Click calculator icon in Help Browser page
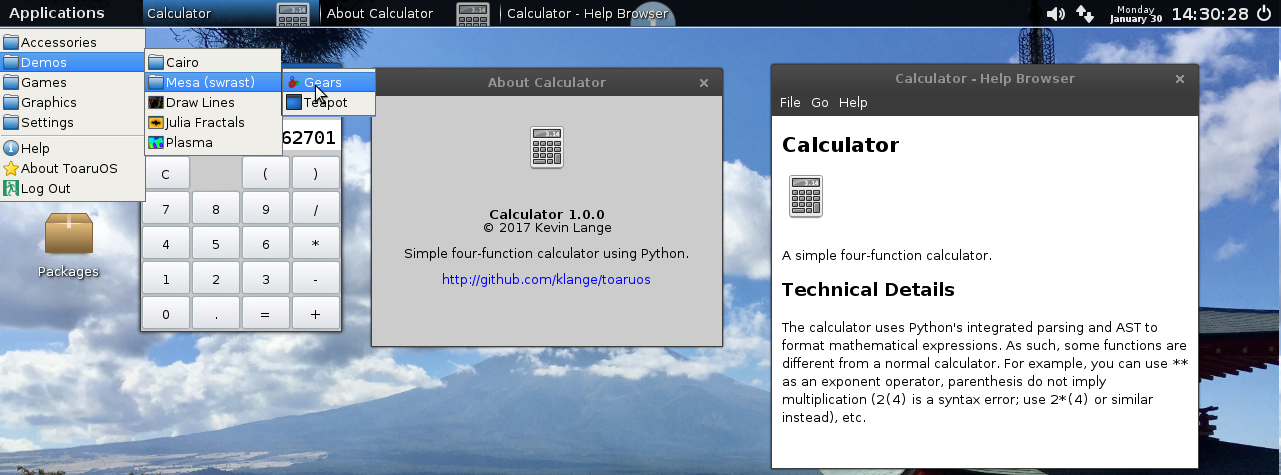 pyautogui.click(x=806, y=196)
